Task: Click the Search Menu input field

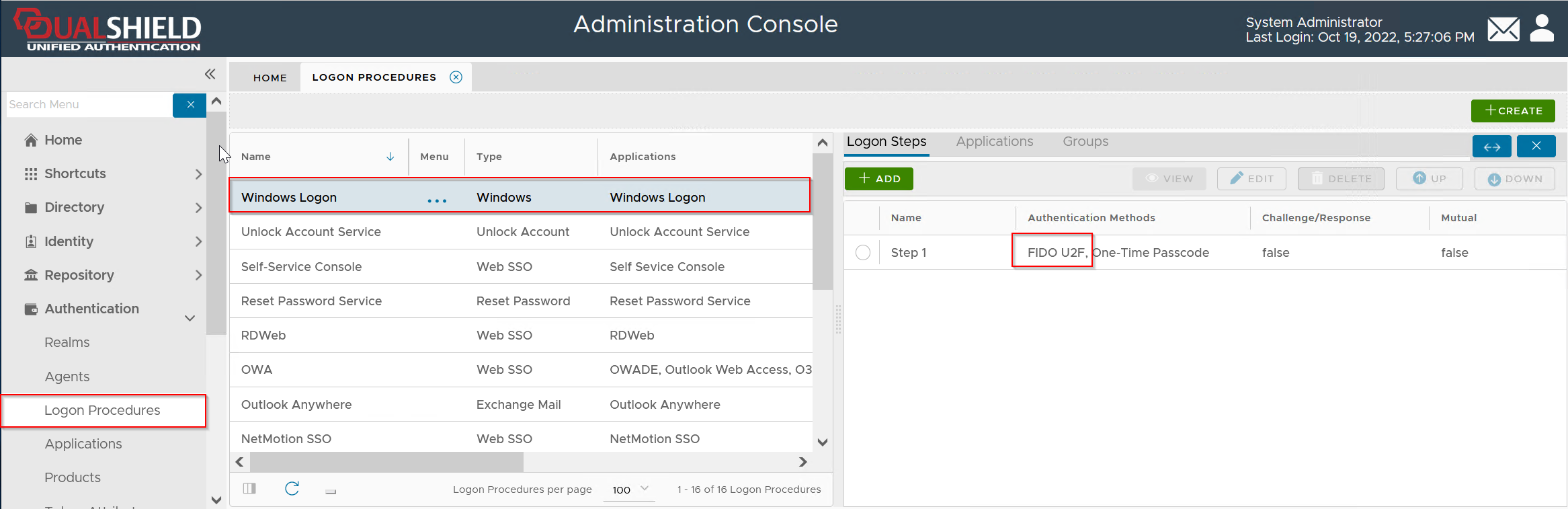Action: 89,105
